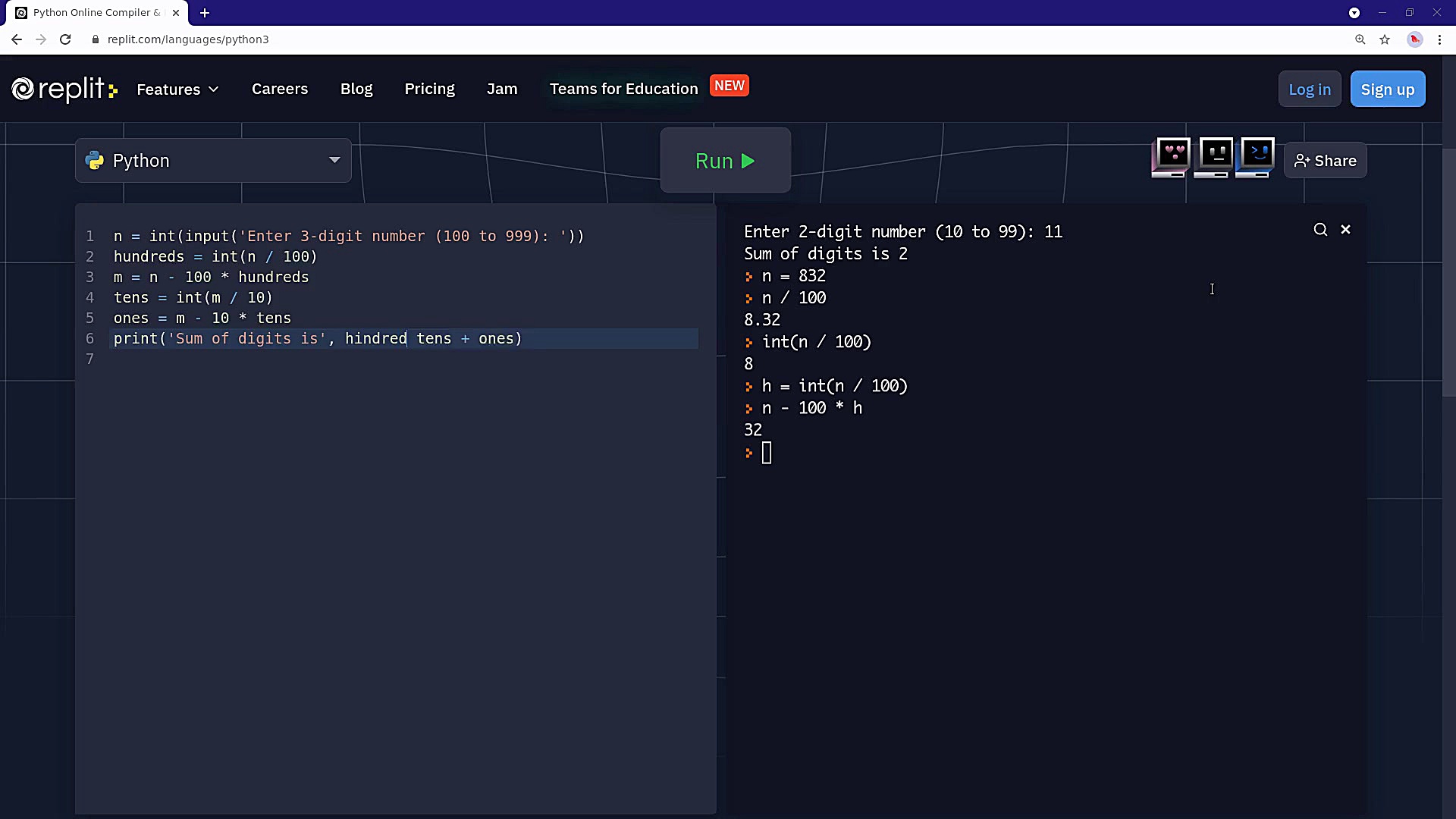Click the Log in button
Image resolution: width=1456 pixels, height=819 pixels.
pyautogui.click(x=1310, y=89)
